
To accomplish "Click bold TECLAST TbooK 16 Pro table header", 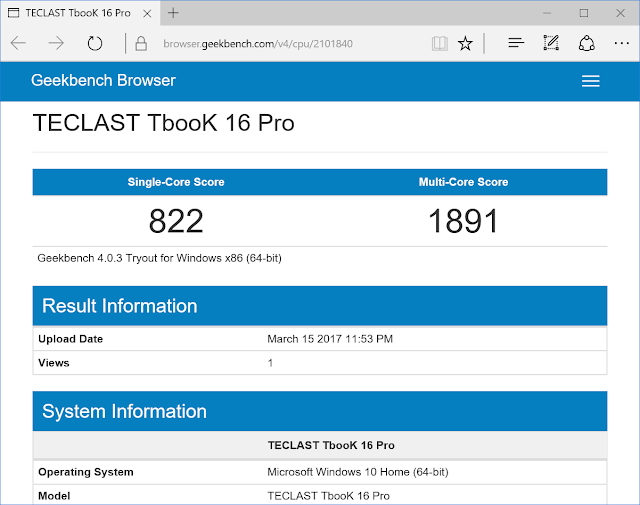I will tap(331, 445).
